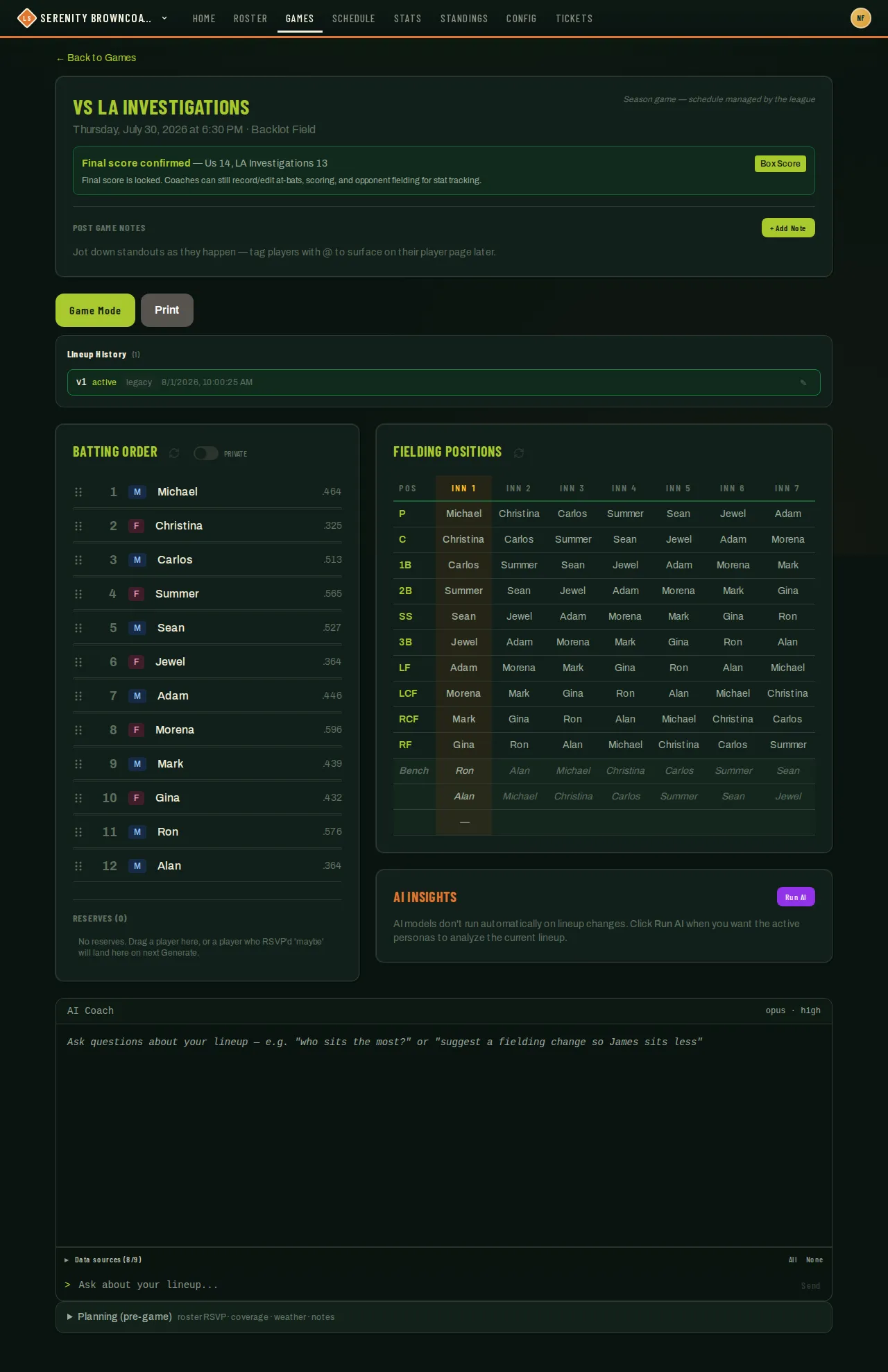The width and height of the screenshot is (888, 1372).
Task: Click the drag handle next to Mark
Action: click(78, 764)
